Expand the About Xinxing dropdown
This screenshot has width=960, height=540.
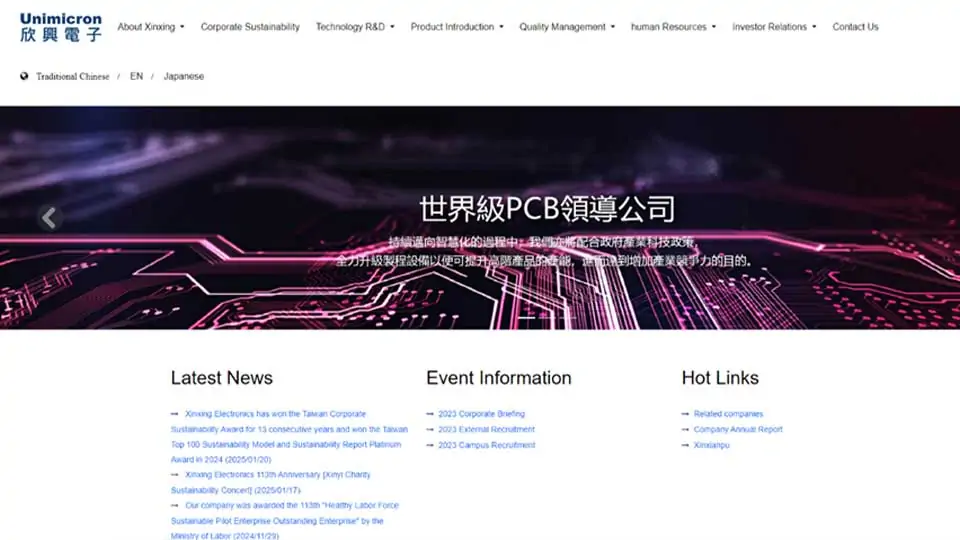(x=150, y=27)
